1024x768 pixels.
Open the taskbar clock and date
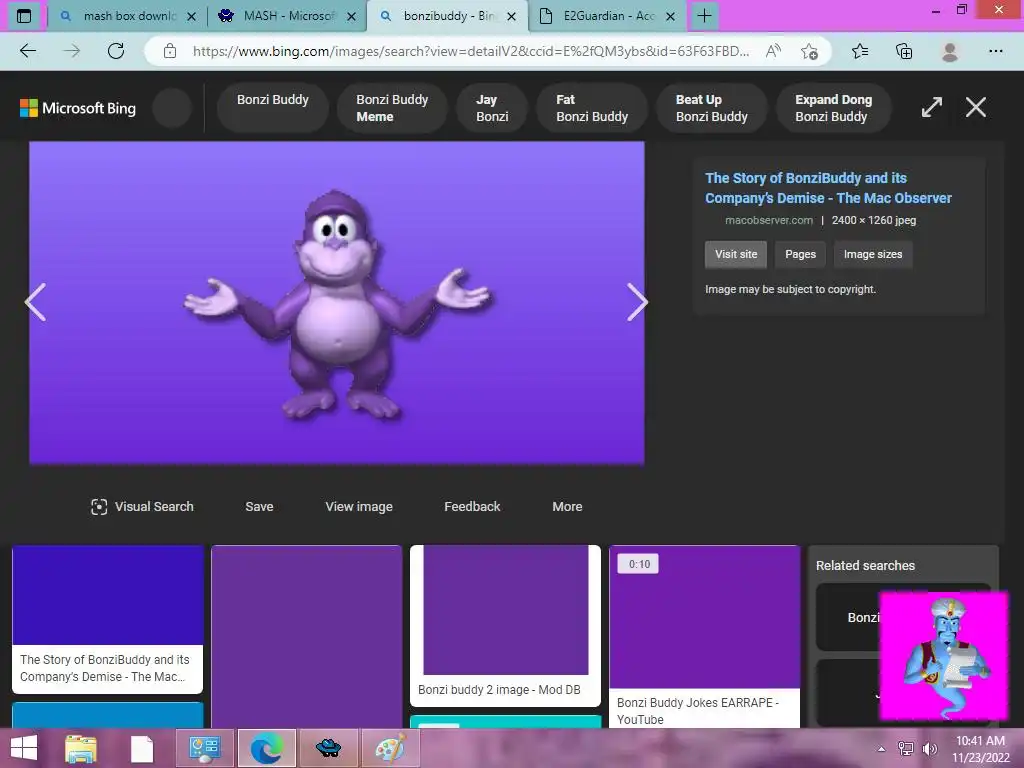[980, 749]
